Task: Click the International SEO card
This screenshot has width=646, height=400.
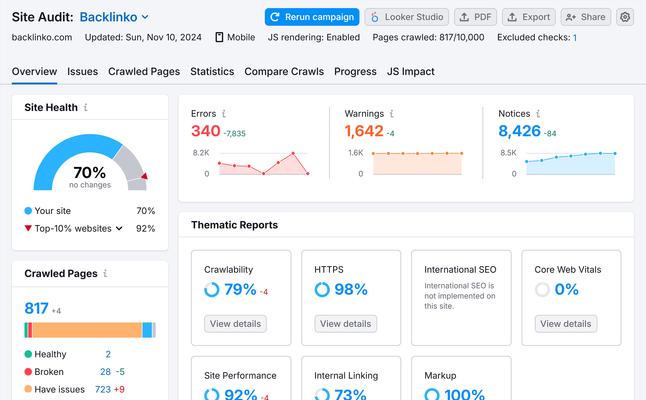Action: tap(461, 297)
